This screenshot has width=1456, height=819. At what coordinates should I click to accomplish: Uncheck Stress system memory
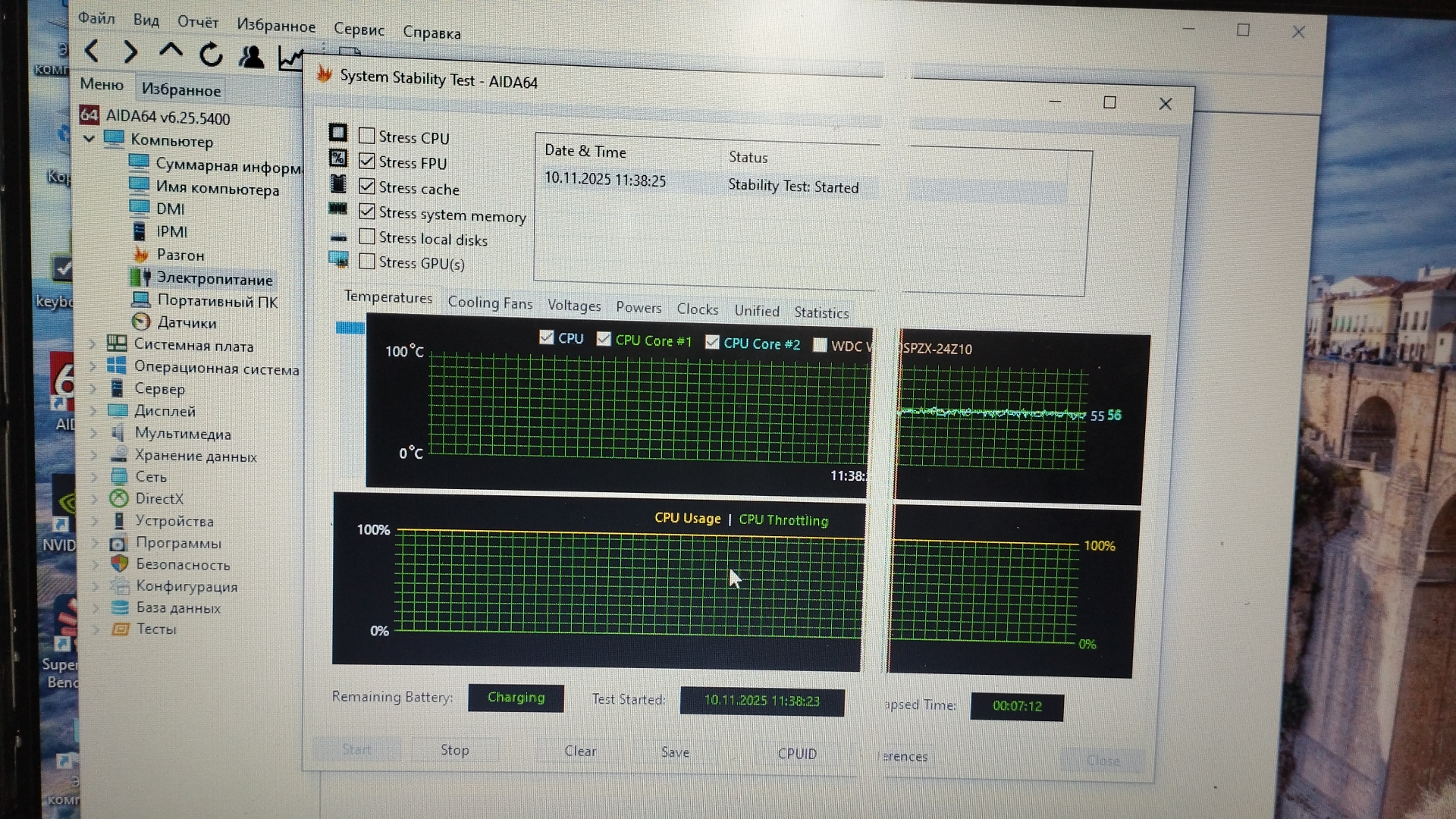[x=367, y=212]
